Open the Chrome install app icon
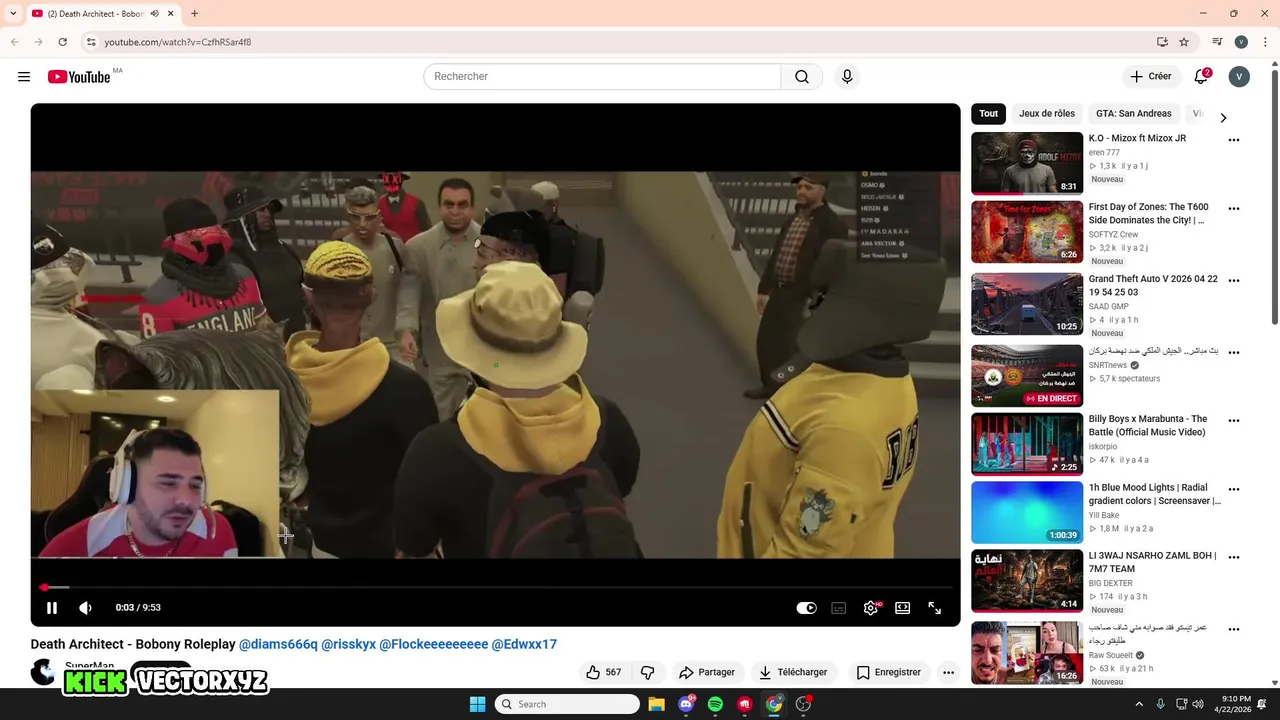The height and width of the screenshot is (720, 1280). (x=1162, y=42)
